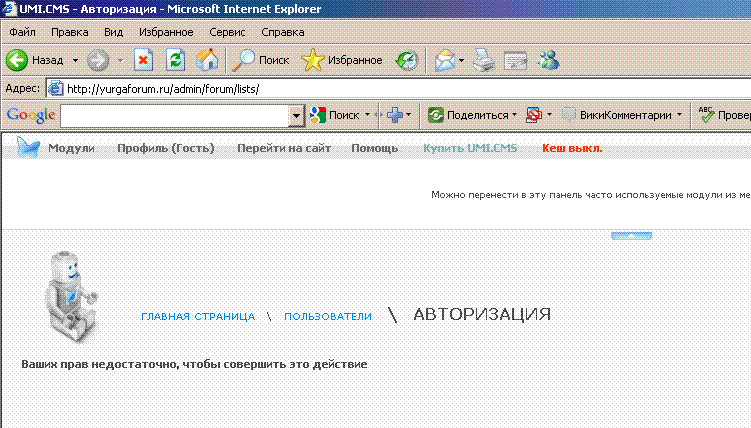Viewport: 751px width, 428px height.
Task: Click the Back (Назад) arrow button
Action: (18, 60)
